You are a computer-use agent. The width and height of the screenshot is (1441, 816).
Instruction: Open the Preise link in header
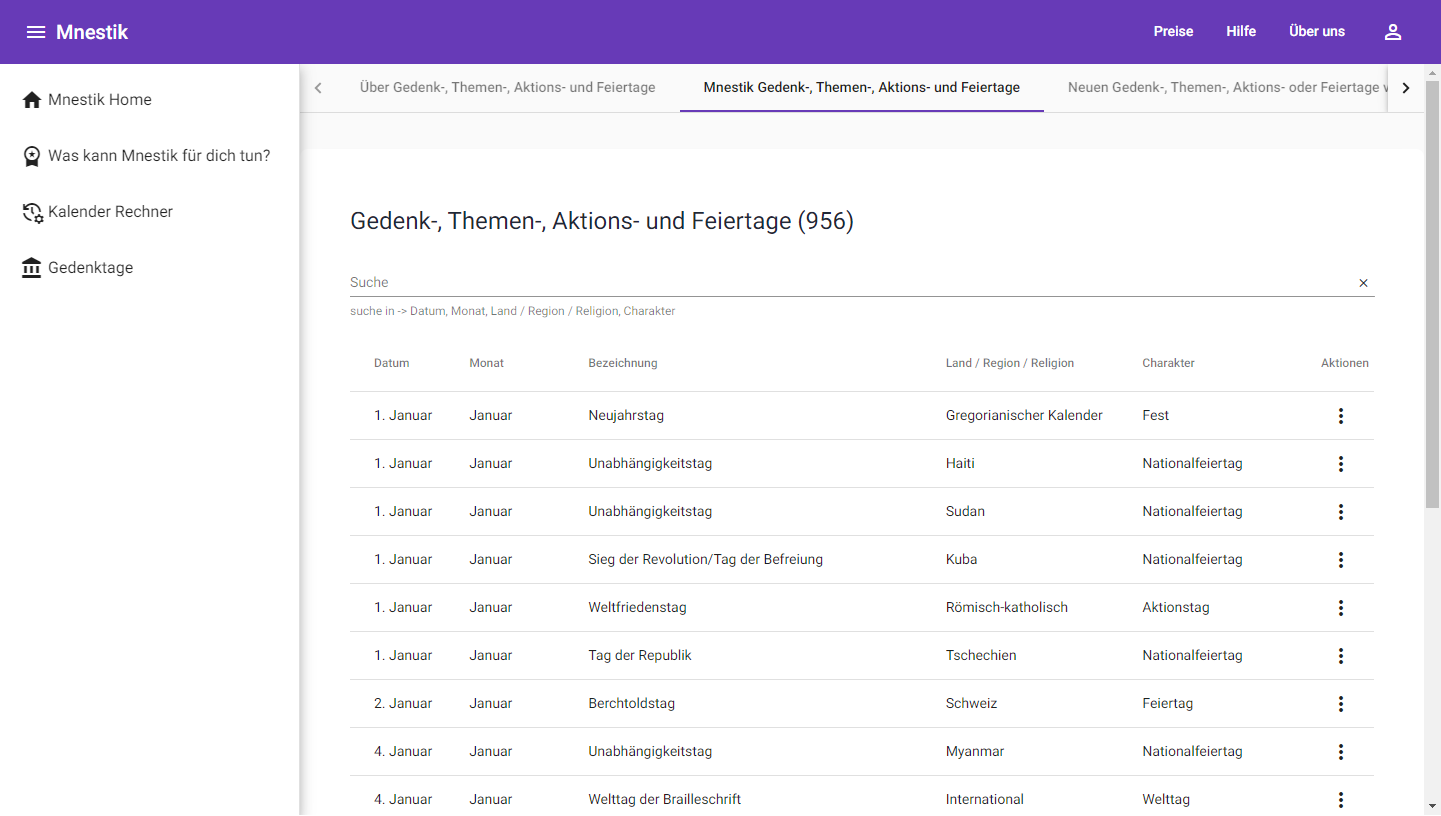[x=1173, y=32]
